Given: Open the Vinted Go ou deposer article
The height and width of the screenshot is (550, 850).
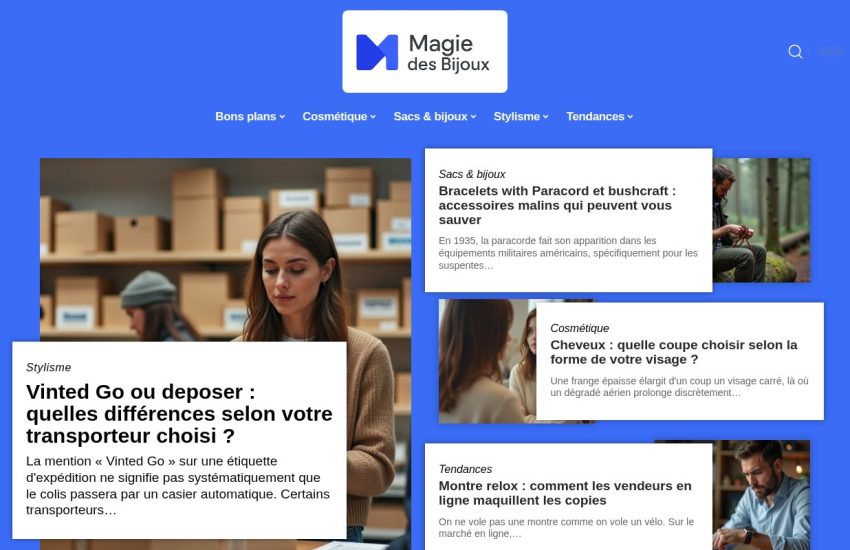Looking at the screenshot, I should pos(179,414).
